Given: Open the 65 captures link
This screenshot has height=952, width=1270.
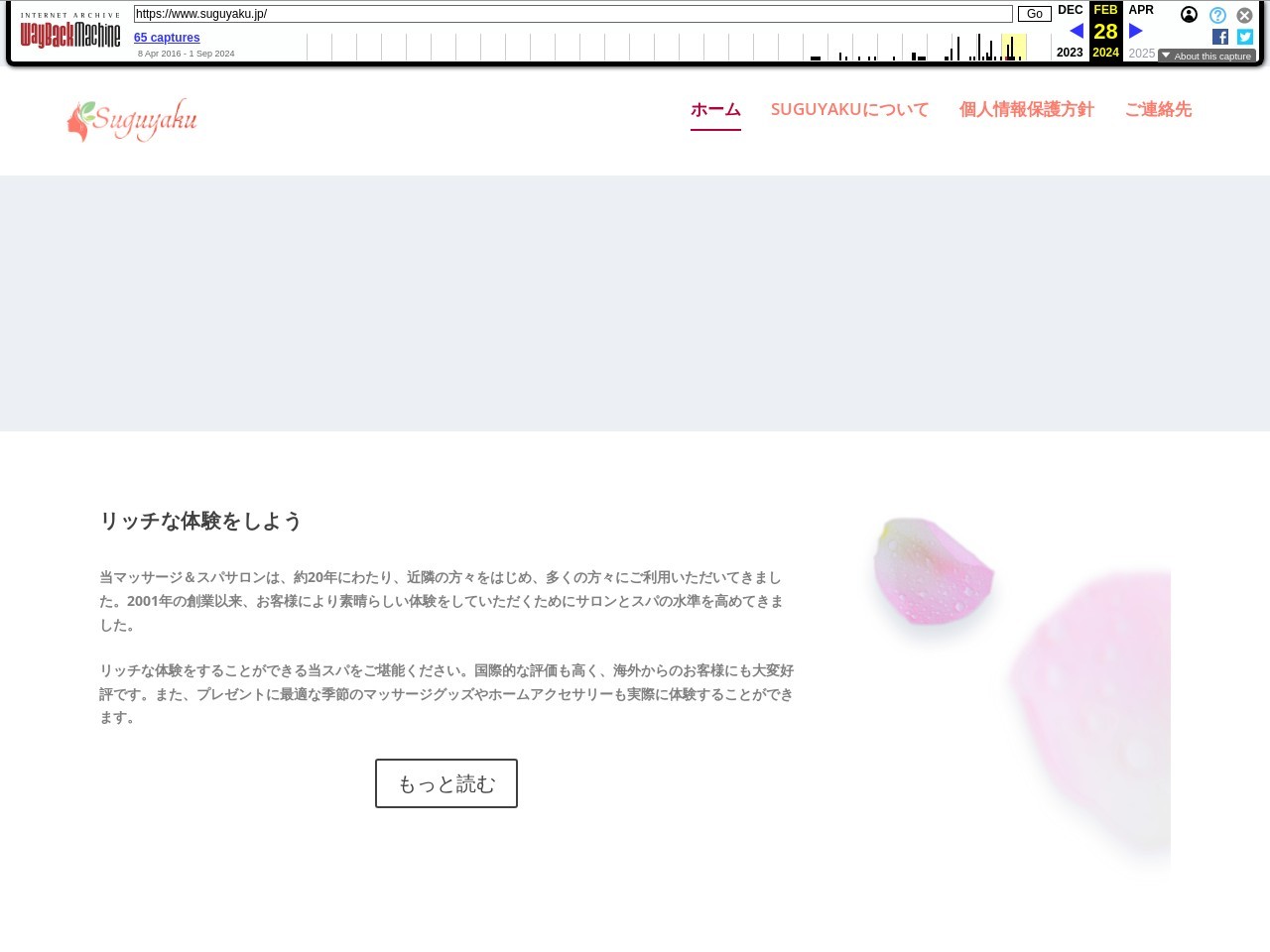Looking at the screenshot, I should 167,38.
